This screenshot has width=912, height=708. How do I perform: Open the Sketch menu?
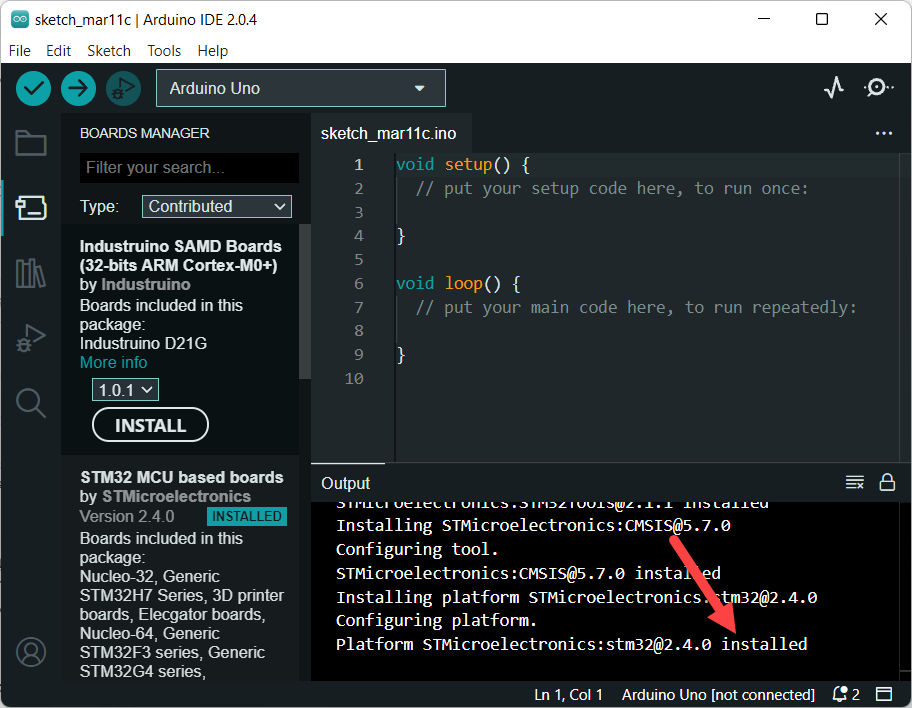(x=109, y=51)
